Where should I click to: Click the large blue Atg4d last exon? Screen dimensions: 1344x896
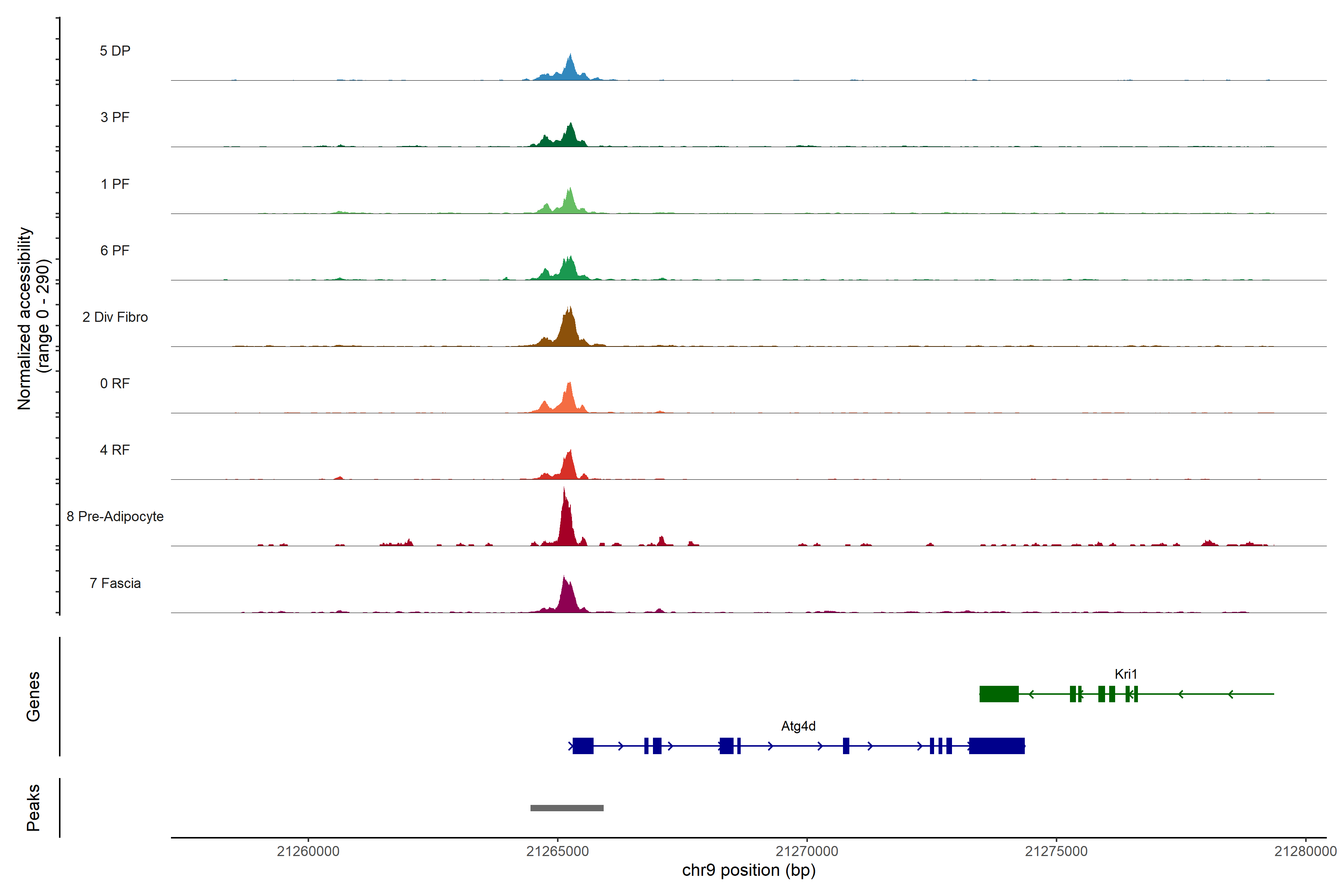tap(997, 746)
